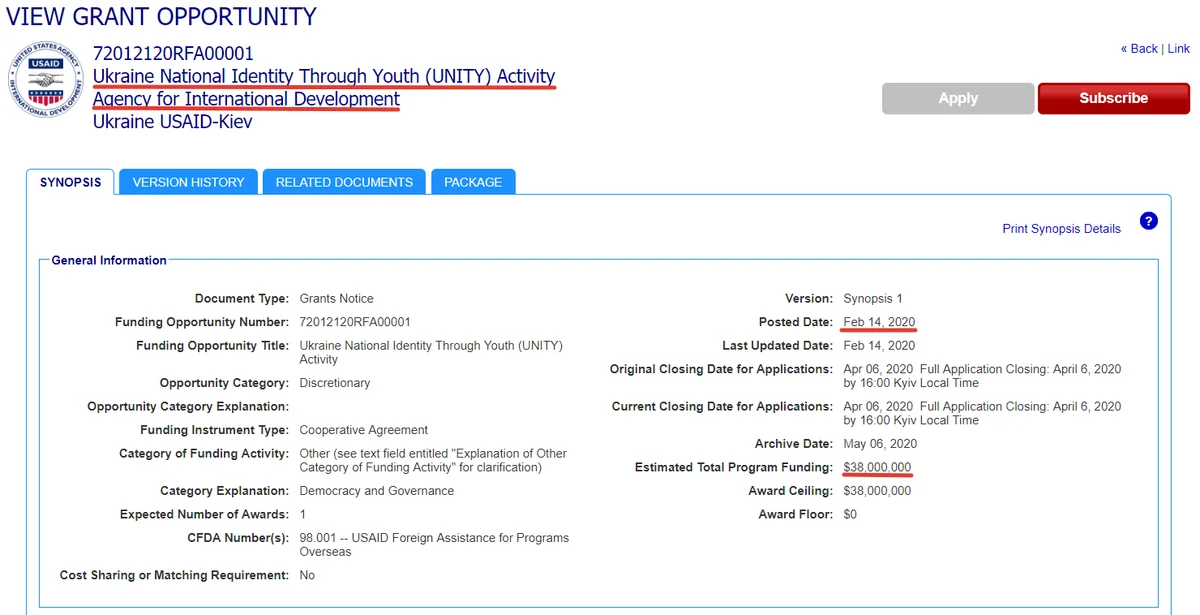1200x615 pixels.
Task: Select the CFDA number 98.001 entry
Action: point(434,544)
